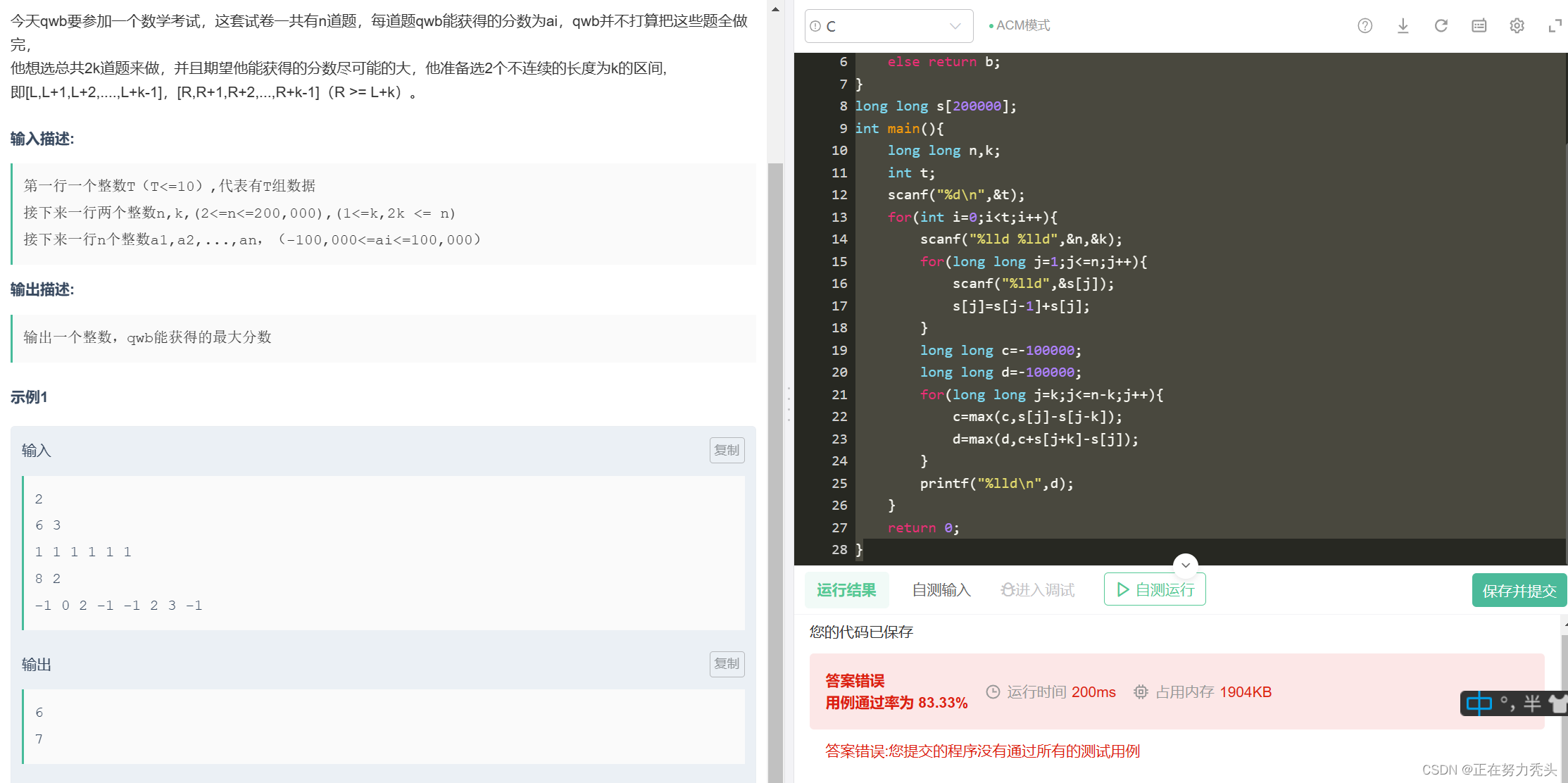The image size is (1568, 783).
Task: Toggle IME punctuation mode indicator
Action: [x=1507, y=703]
